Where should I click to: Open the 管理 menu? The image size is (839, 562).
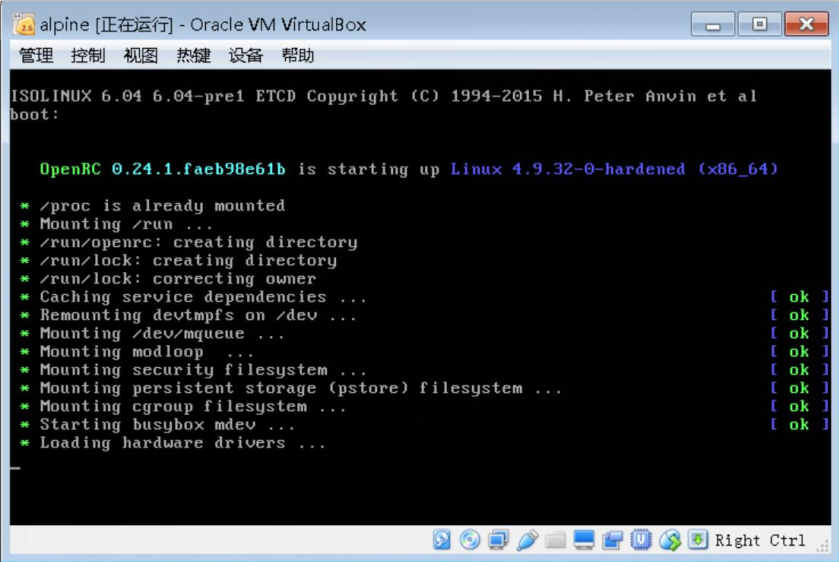tap(36, 55)
